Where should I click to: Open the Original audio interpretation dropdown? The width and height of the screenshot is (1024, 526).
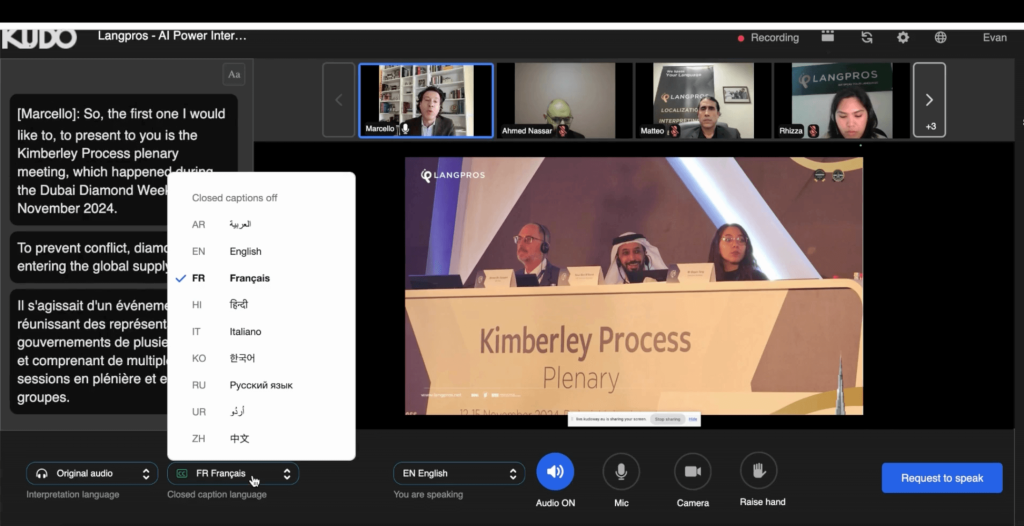point(92,474)
